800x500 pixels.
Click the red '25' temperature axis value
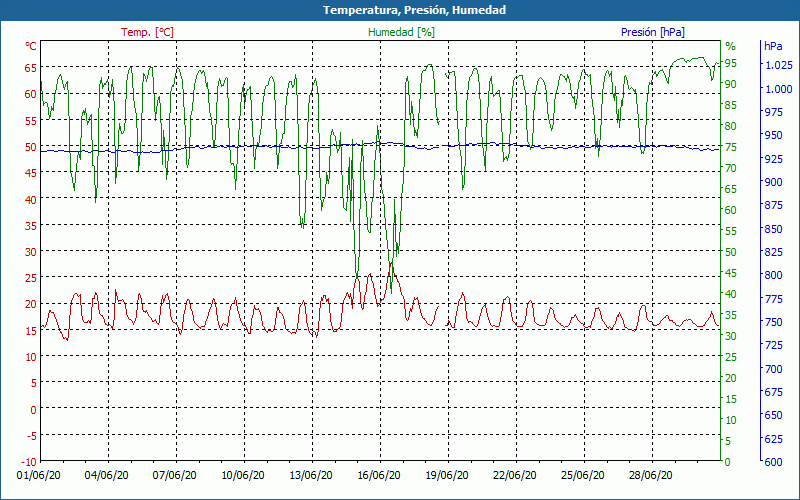coord(31,278)
